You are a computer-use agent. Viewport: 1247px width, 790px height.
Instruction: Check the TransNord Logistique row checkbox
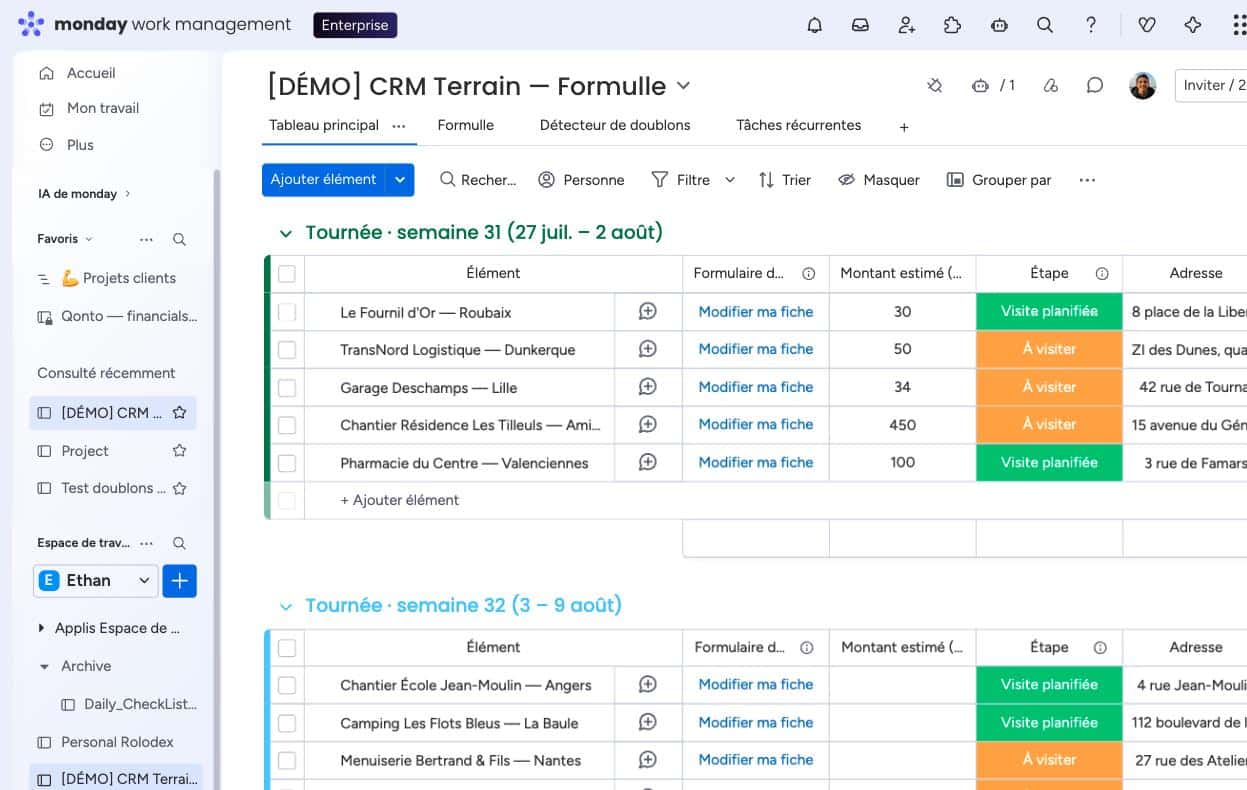(287, 350)
